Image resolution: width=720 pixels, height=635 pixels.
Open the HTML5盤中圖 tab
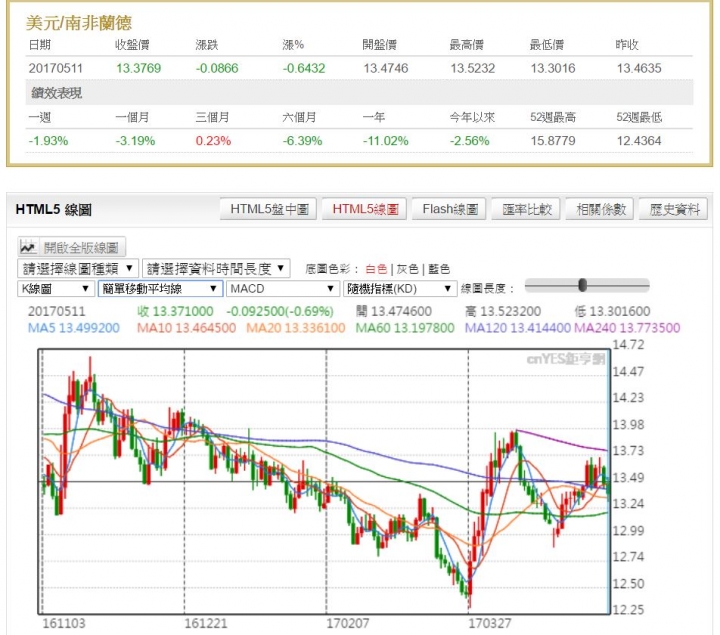(269, 209)
